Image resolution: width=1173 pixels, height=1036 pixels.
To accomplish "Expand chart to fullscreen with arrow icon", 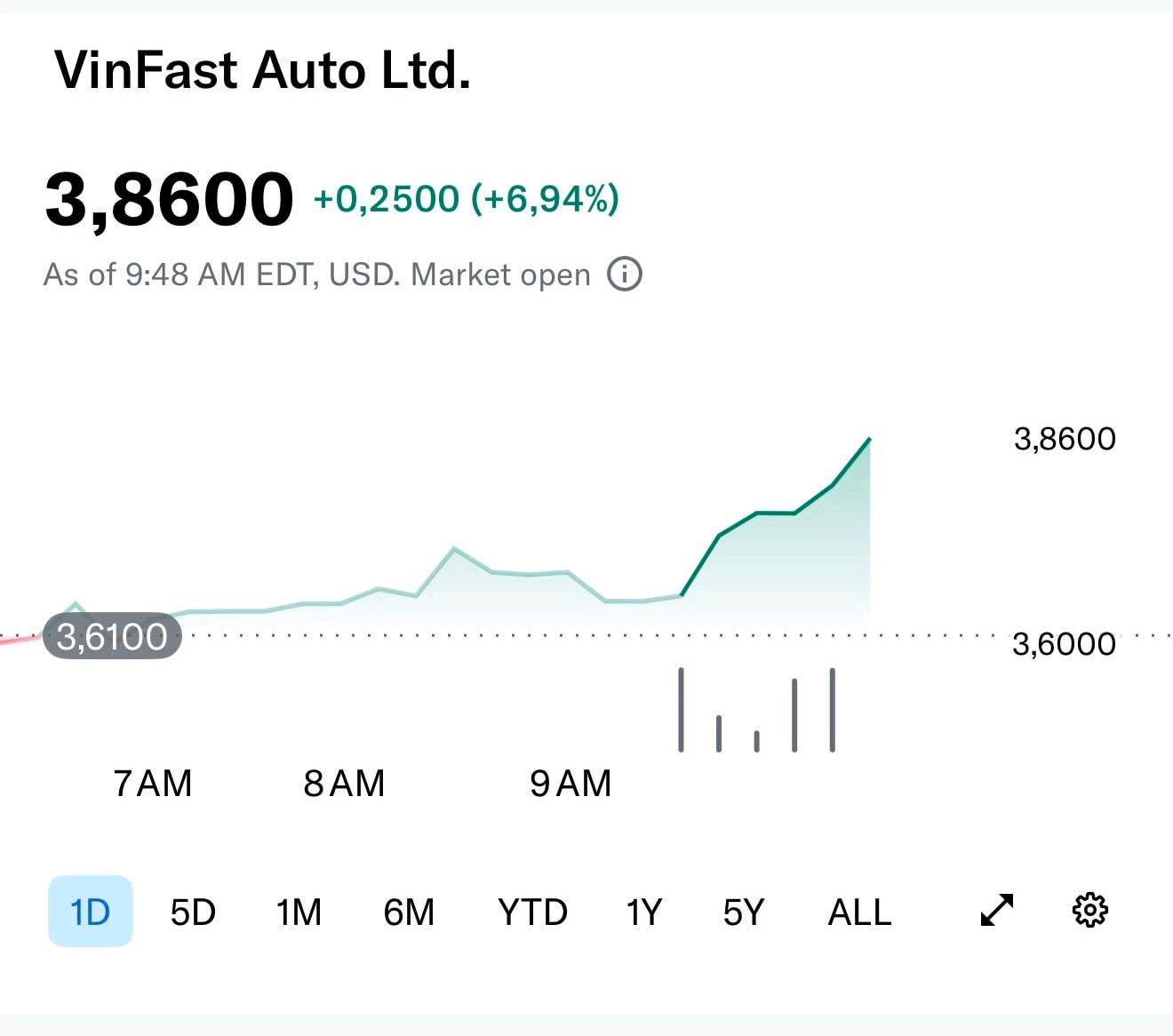I will (x=997, y=910).
